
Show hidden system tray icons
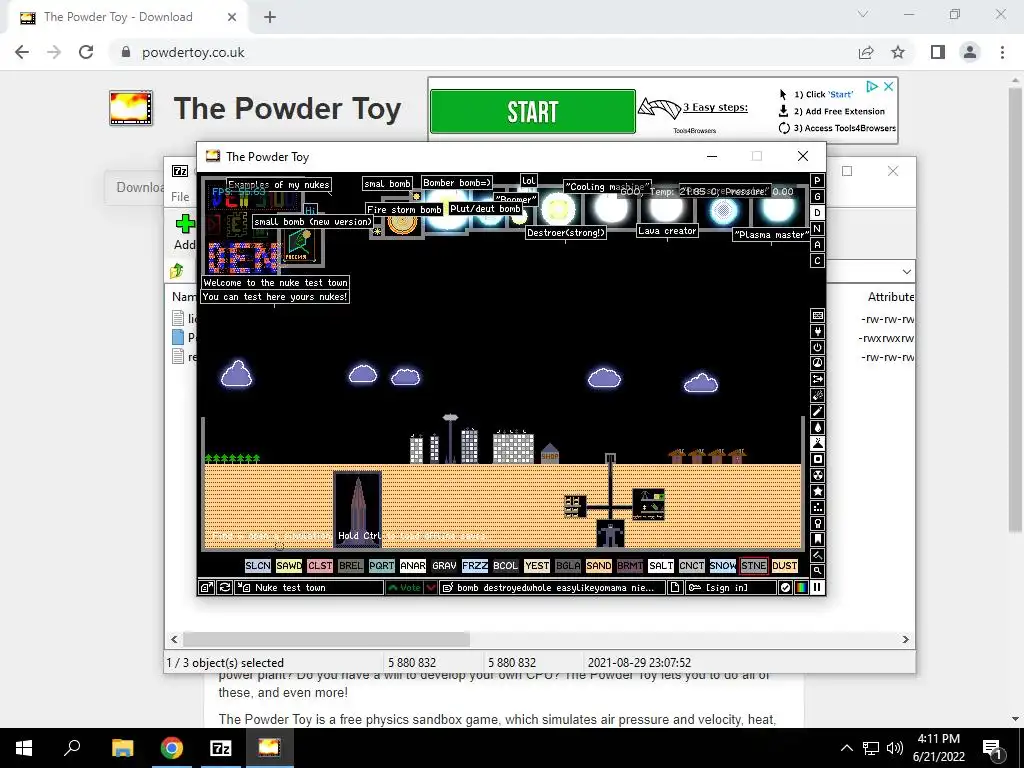tap(846, 748)
